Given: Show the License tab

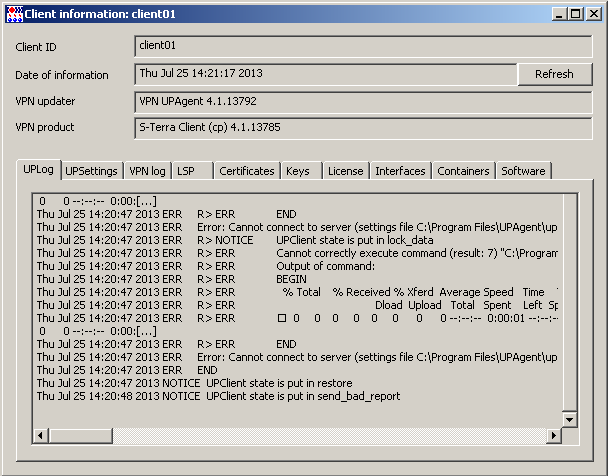Looking at the screenshot, I should (346, 171).
